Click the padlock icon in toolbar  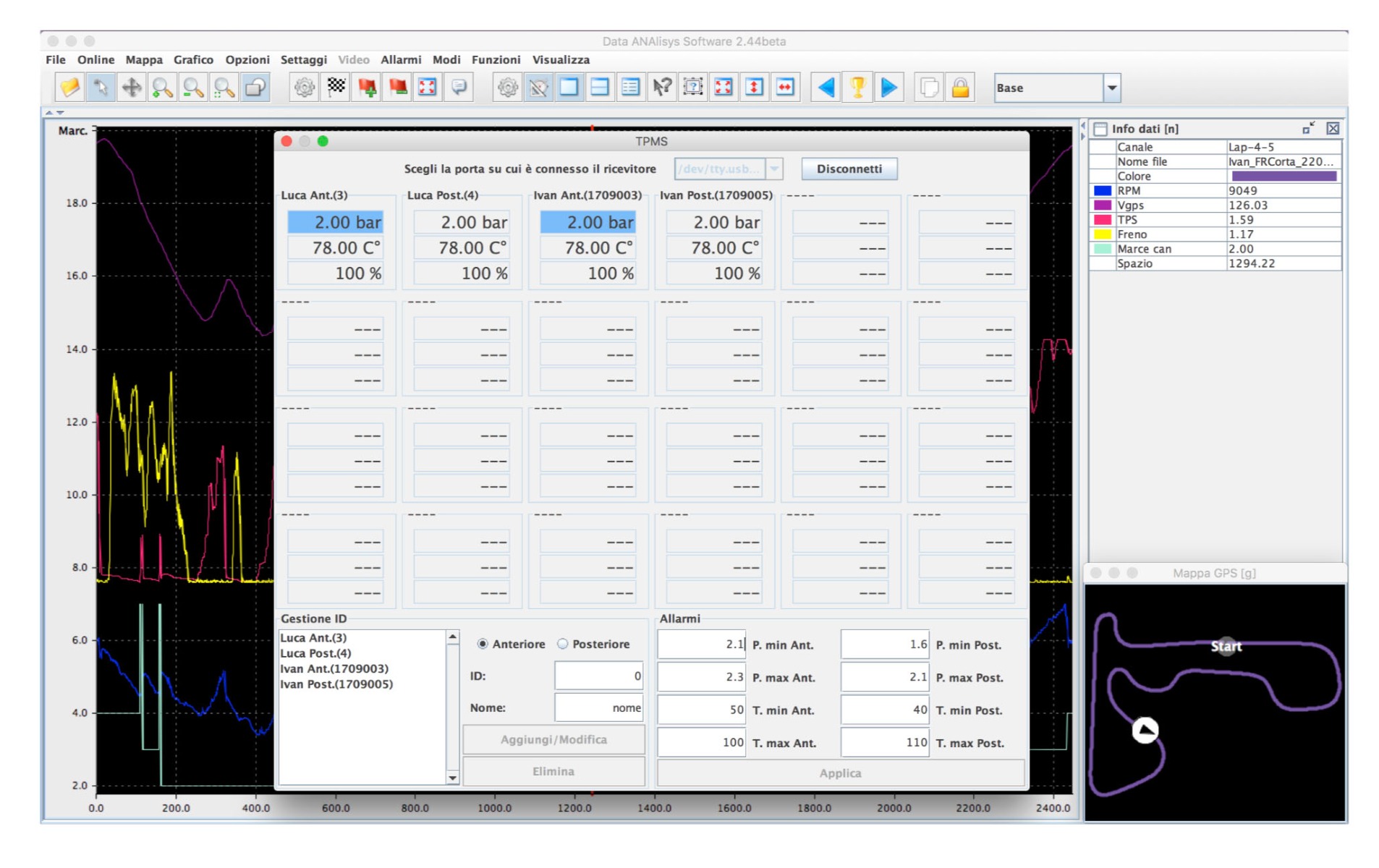[x=960, y=88]
